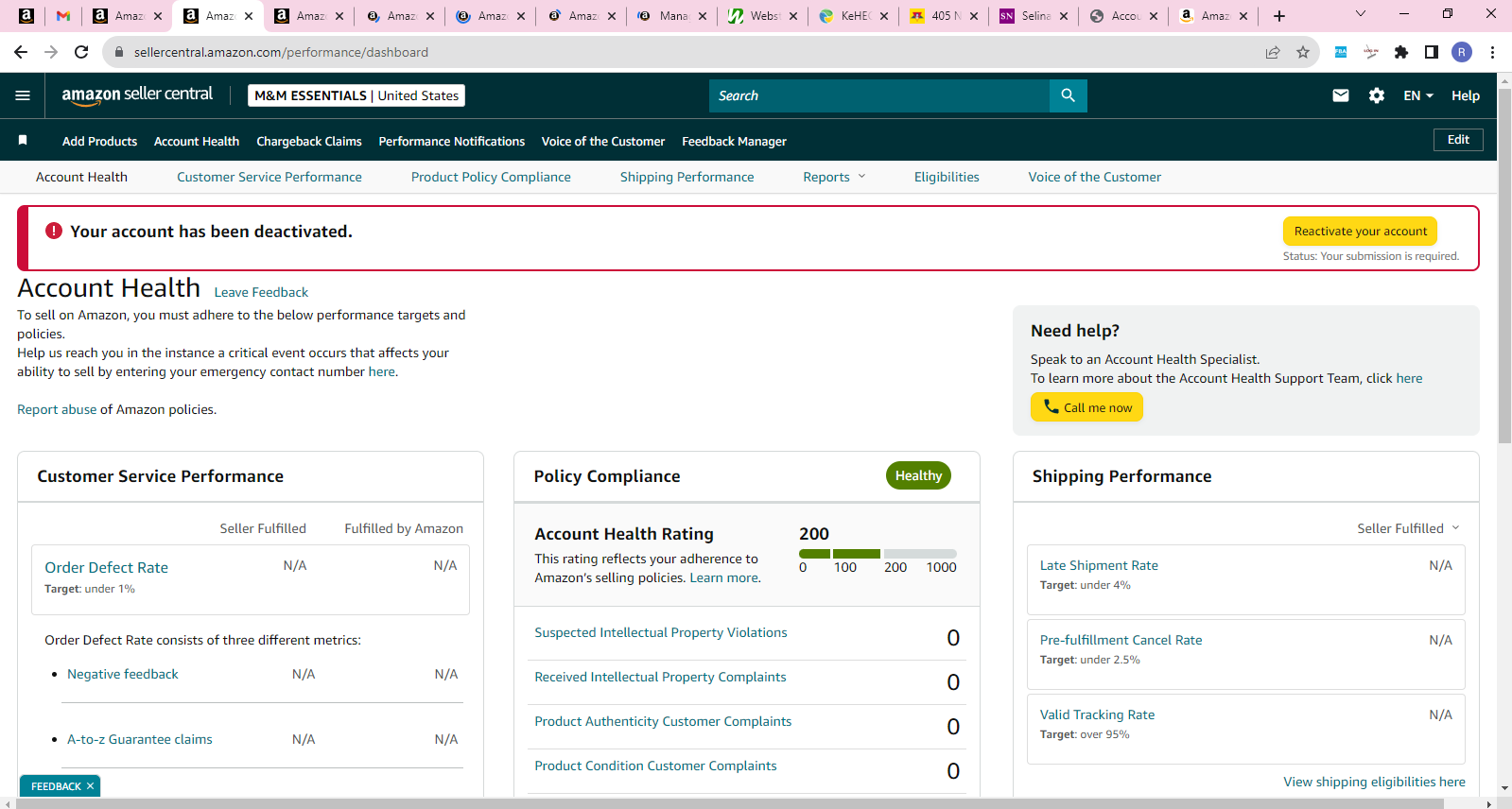Open the messages envelope icon
Screen dimensions: 1512x809
click(1341, 95)
